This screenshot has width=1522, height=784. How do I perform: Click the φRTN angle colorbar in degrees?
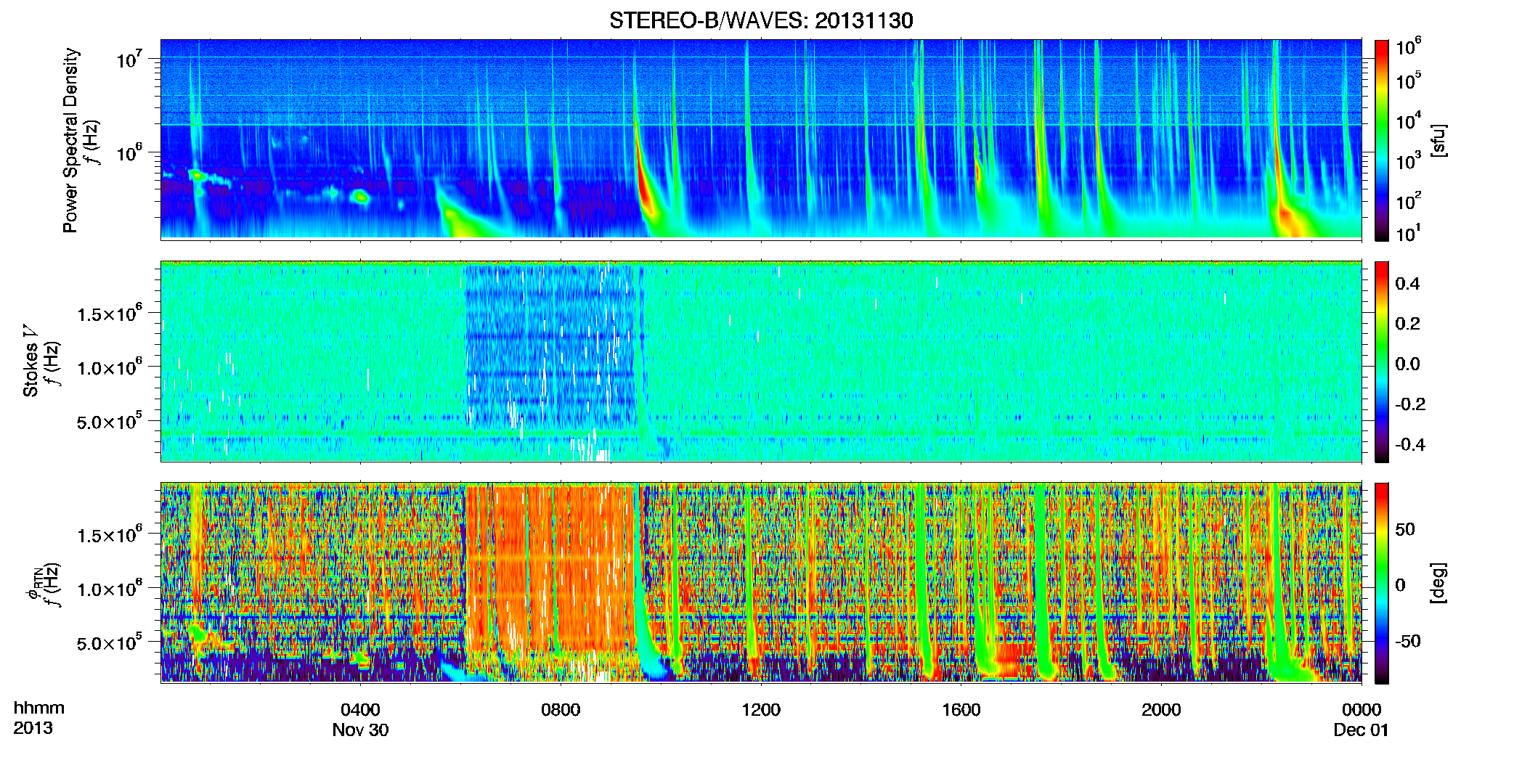click(x=1382, y=583)
